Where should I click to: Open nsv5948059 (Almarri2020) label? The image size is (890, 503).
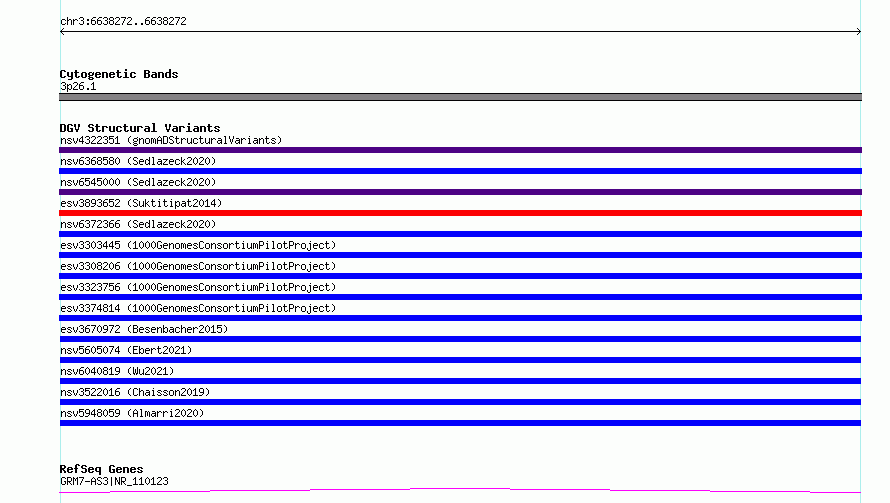(132, 413)
